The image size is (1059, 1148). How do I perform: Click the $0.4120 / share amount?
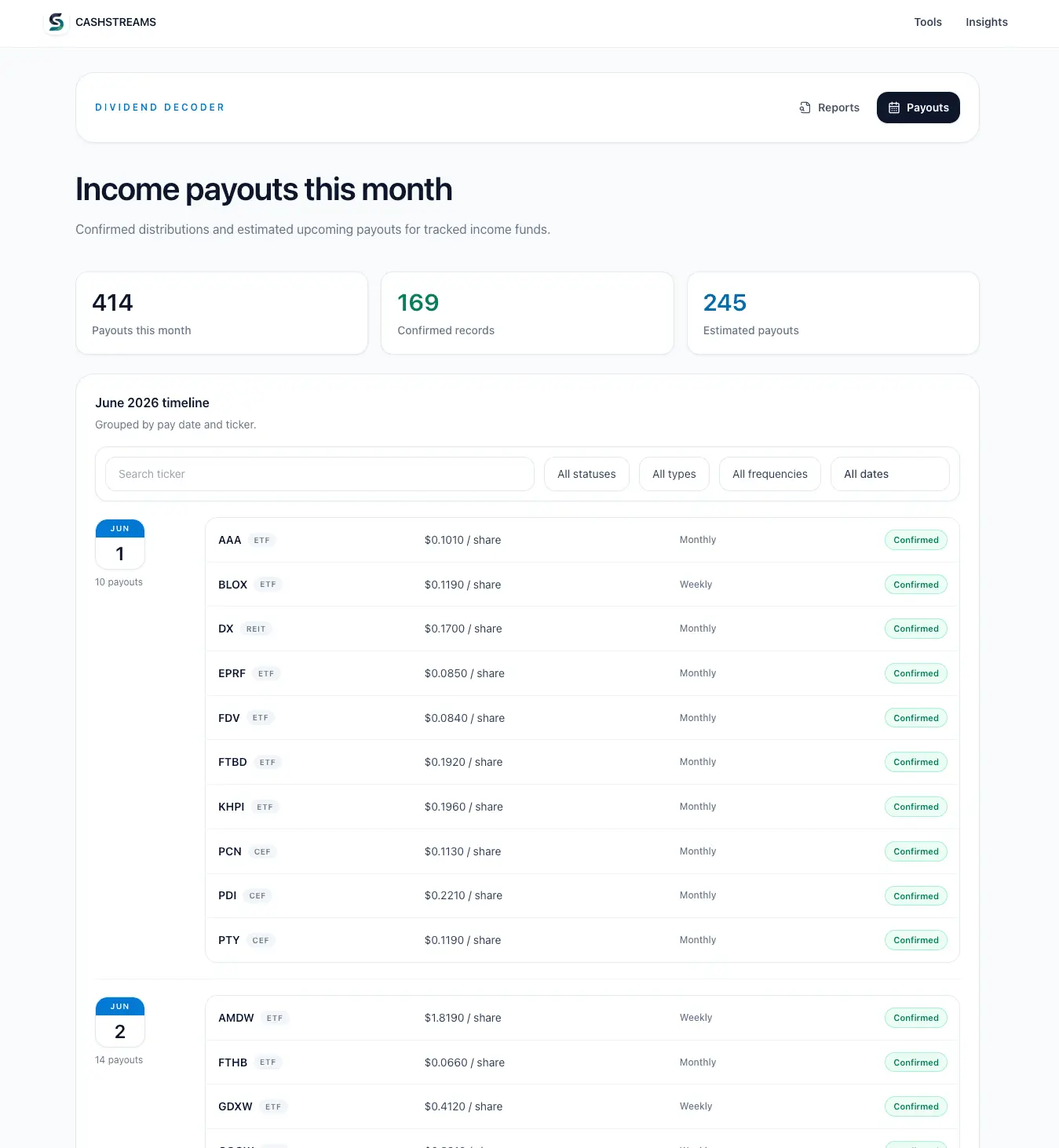[x=463, y=1106]
